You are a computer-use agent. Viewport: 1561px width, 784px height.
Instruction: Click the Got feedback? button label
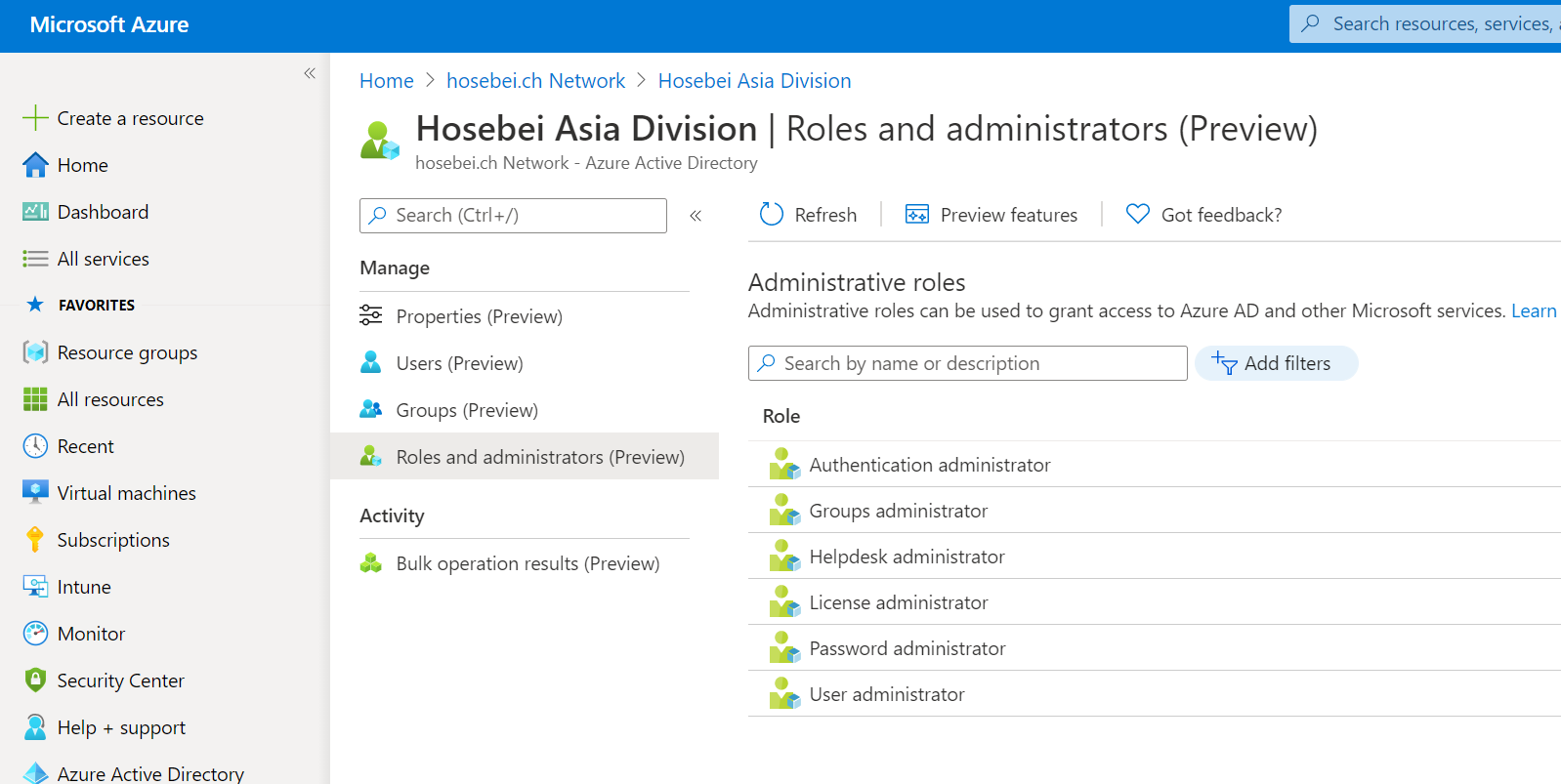coord(1221,215)
